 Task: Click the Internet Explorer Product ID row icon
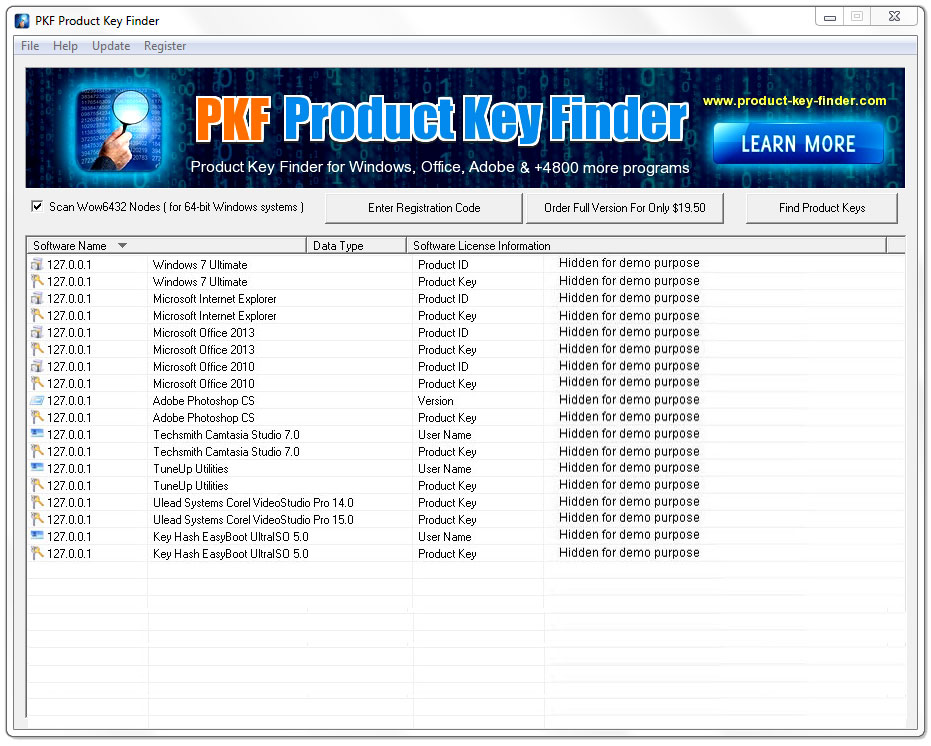(37, 298)
